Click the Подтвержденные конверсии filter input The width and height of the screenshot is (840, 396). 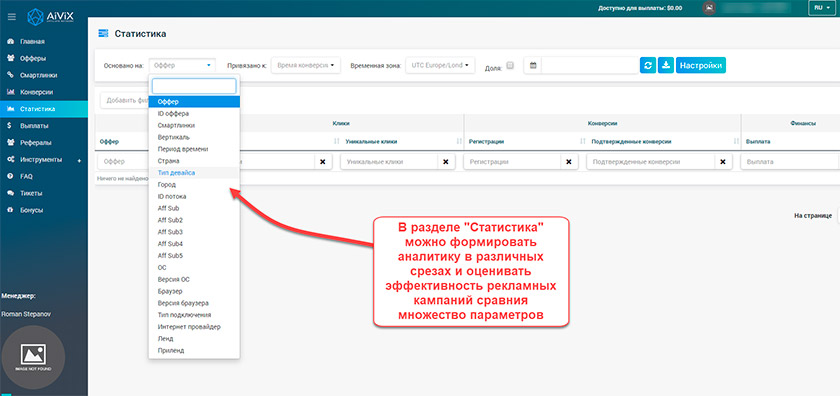[651, 162]
